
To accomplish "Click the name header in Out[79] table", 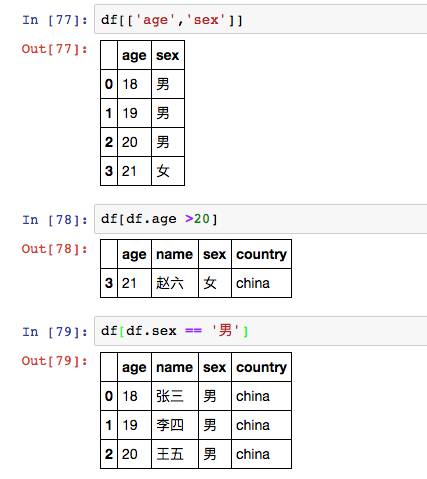I will pos(175,367).
